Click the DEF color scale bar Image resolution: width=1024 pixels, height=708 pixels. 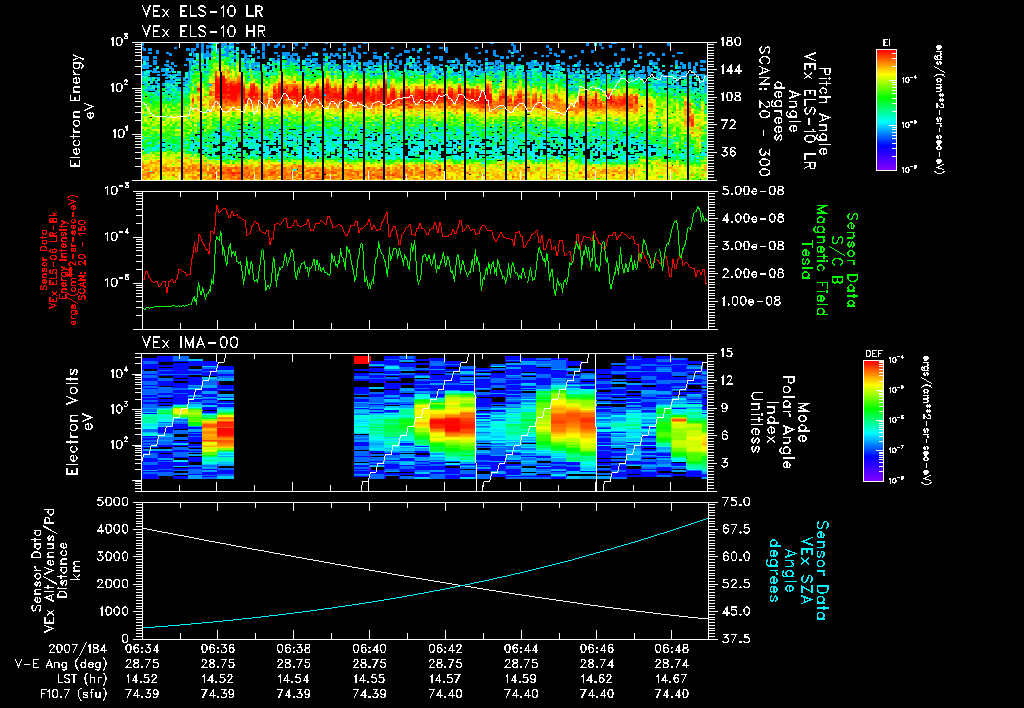(874, 421)
